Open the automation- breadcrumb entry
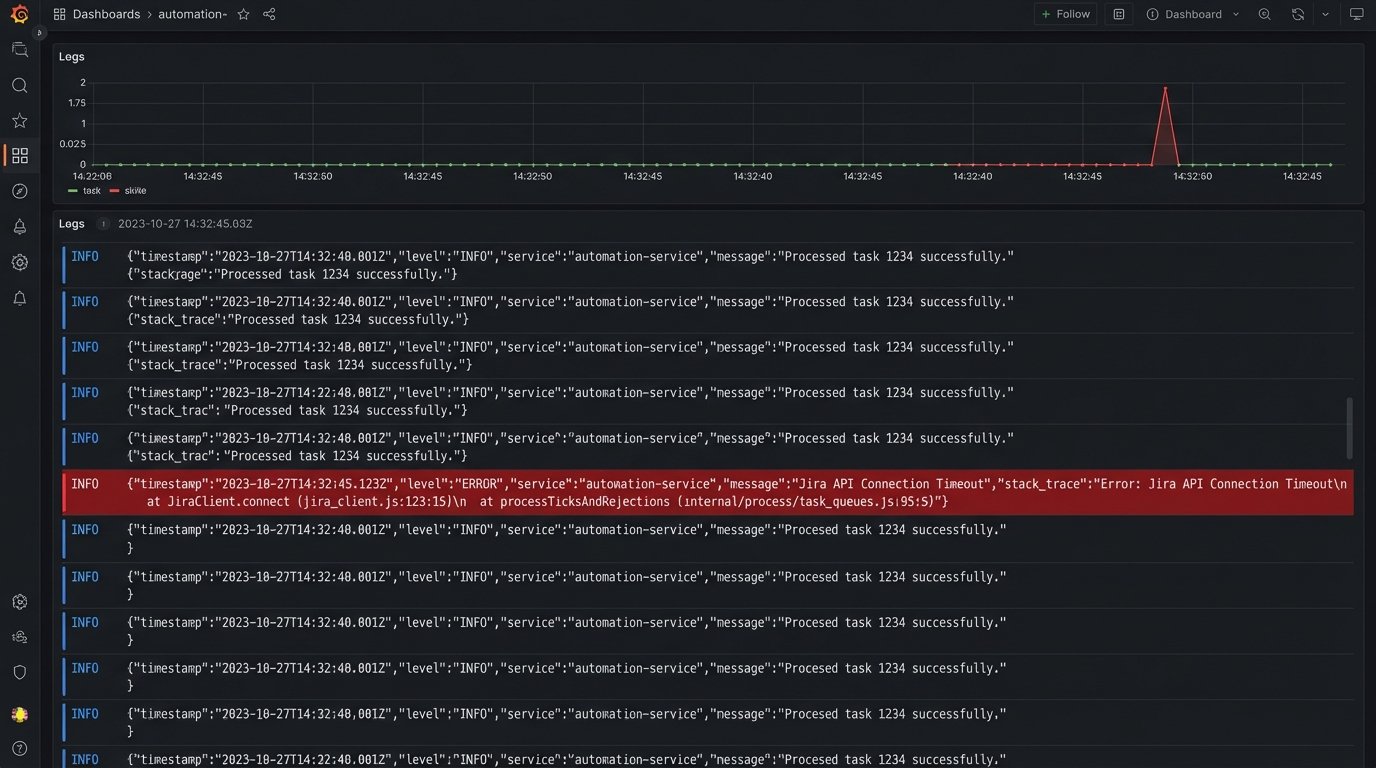 [191, 14]
